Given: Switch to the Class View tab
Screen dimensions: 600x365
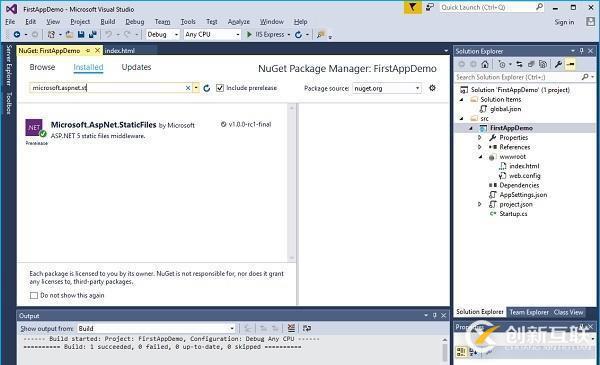Looking at the screenshot, I should click(x=568, y=312).
